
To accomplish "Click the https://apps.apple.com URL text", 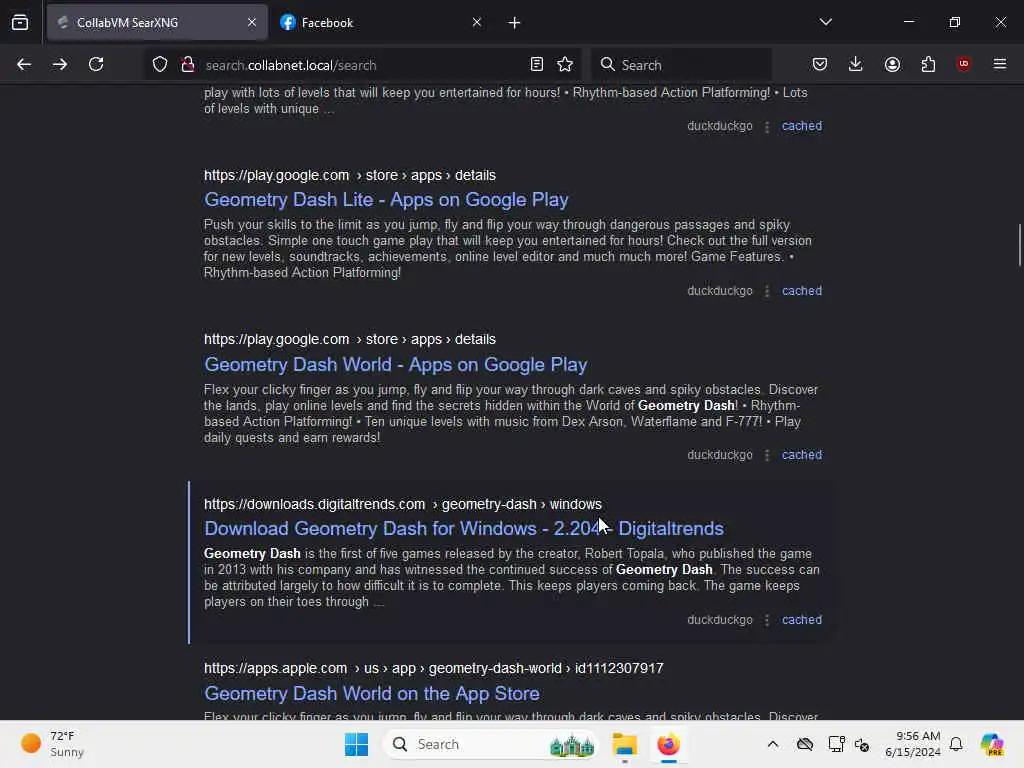I will [x=275, y=669].
